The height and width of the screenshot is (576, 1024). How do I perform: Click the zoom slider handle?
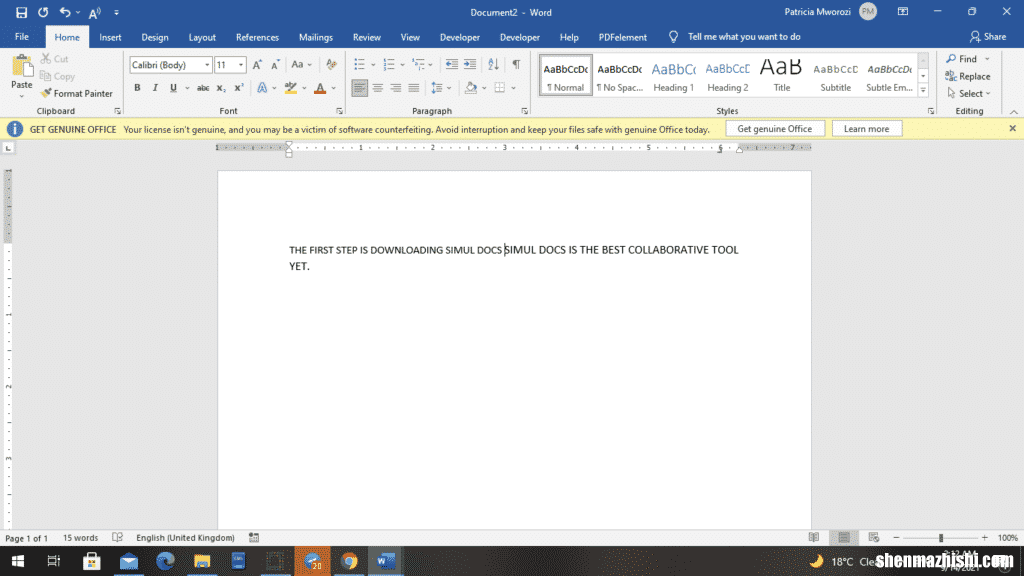[941, 537]
